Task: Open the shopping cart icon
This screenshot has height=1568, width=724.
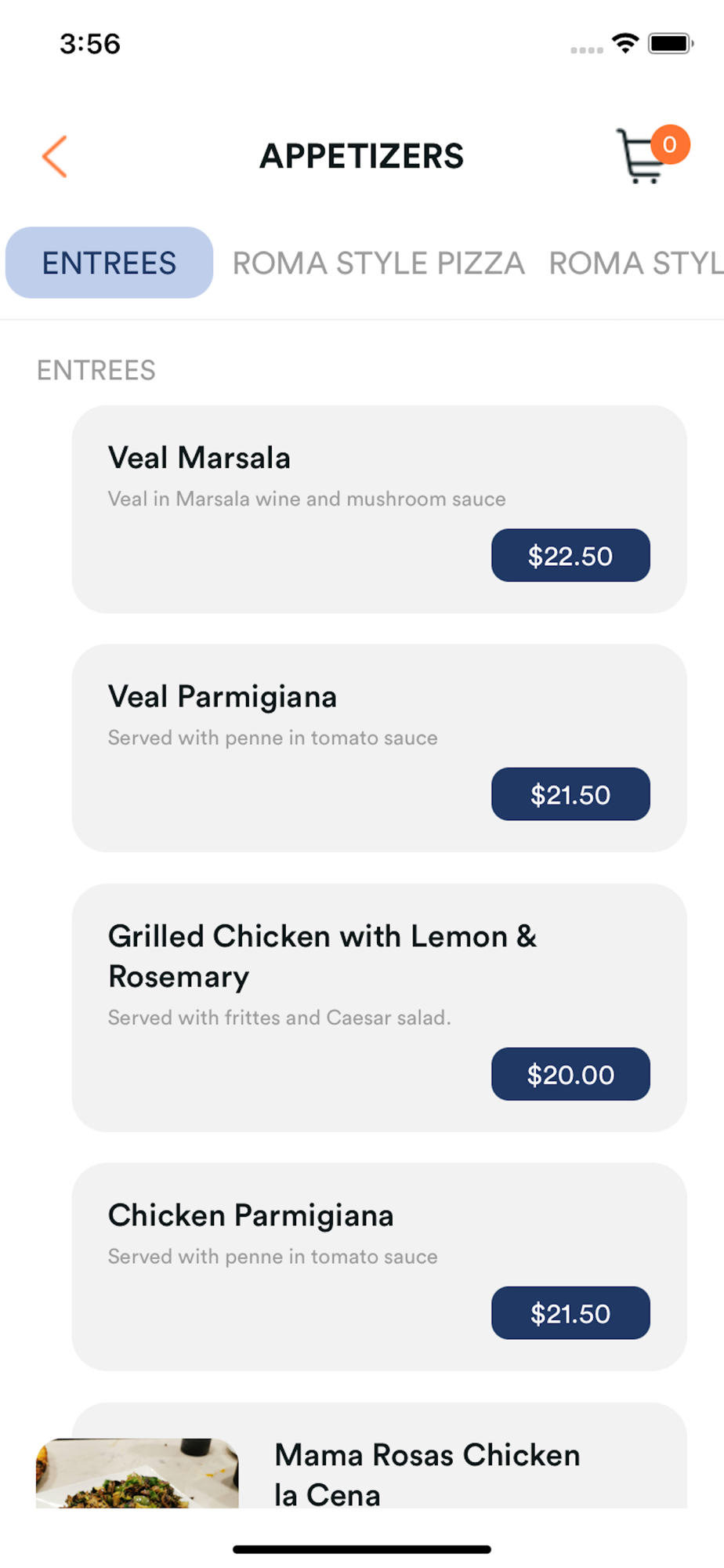Action: click(x=640, y=157)
